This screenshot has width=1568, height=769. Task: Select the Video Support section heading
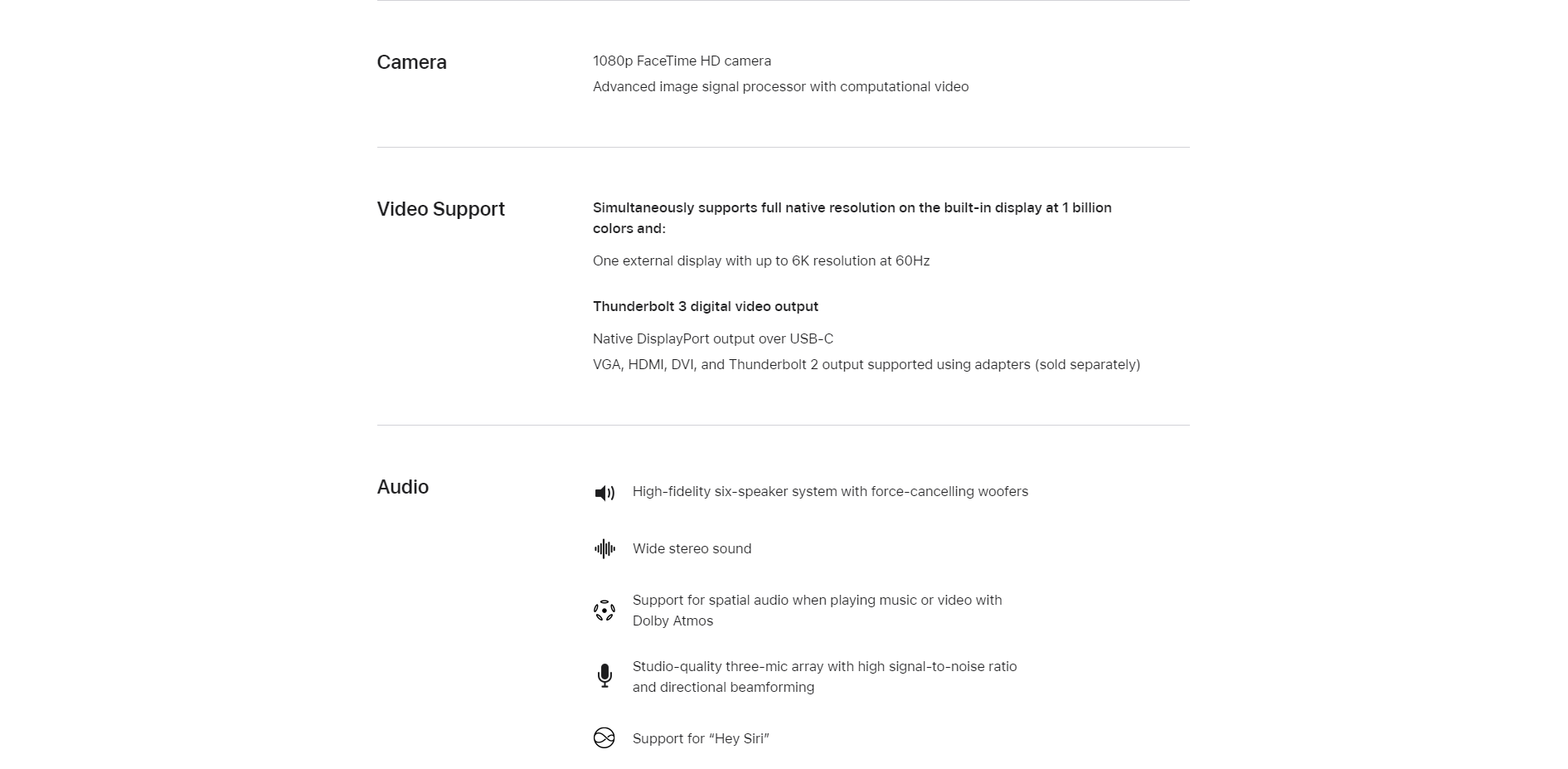(440, 209)
